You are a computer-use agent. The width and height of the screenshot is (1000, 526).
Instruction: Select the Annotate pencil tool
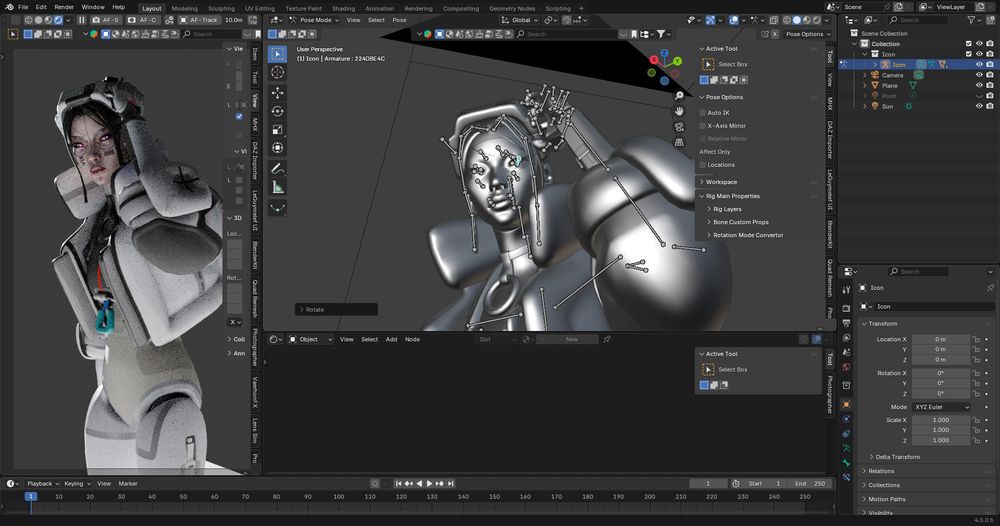point(277,167)
